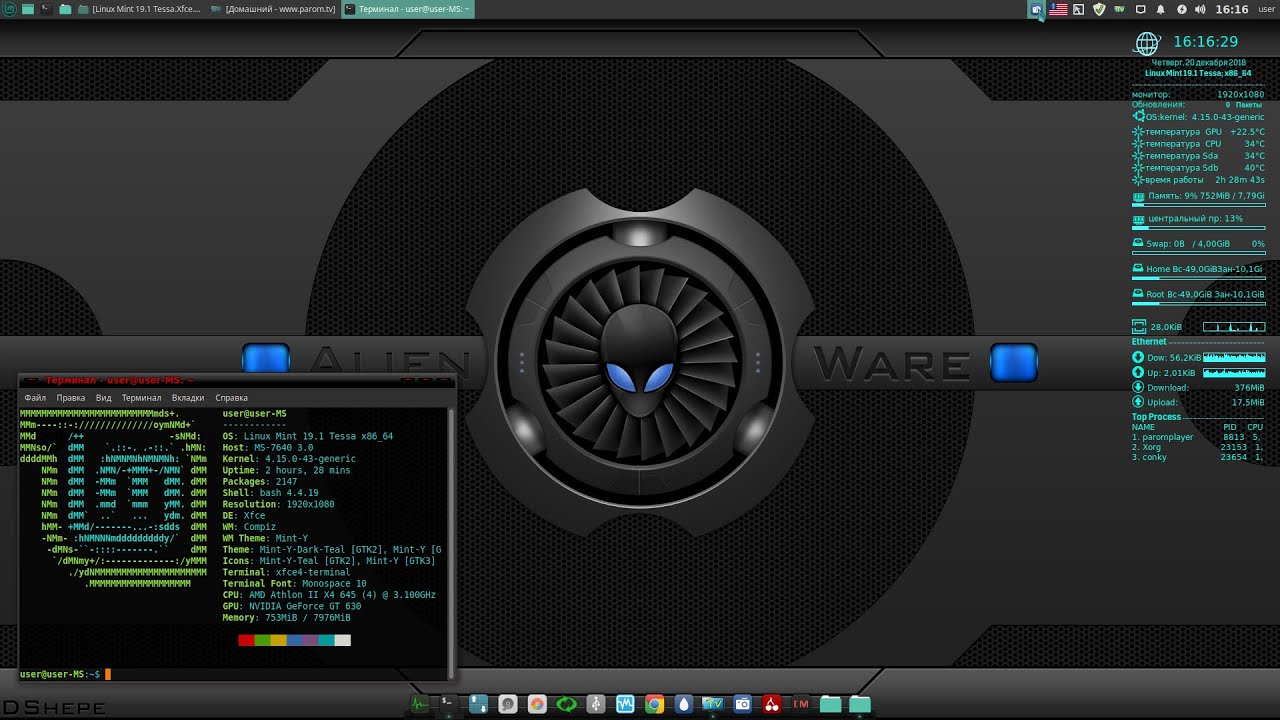Click 'OS: Linux Mint 19.1 Tessa x86_64' line
1280x720 pixels.
[x=308, y=436]
